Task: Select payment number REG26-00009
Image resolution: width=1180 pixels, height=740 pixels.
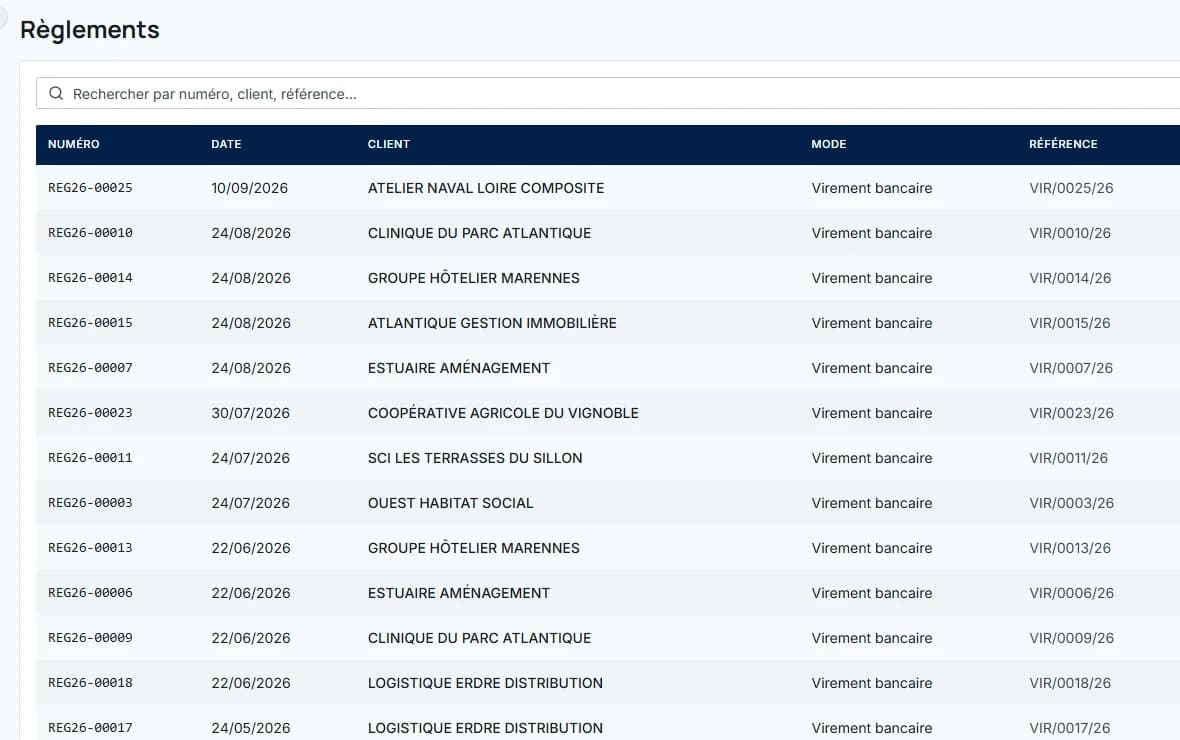Action: tap(90, 638)
